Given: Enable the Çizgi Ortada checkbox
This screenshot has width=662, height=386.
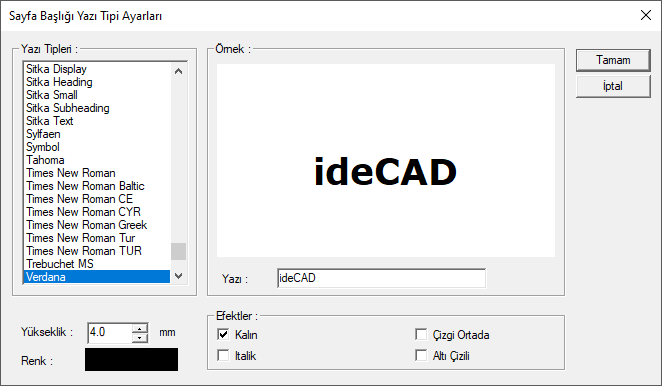Looking at the screenshot, I should point(421,334).
